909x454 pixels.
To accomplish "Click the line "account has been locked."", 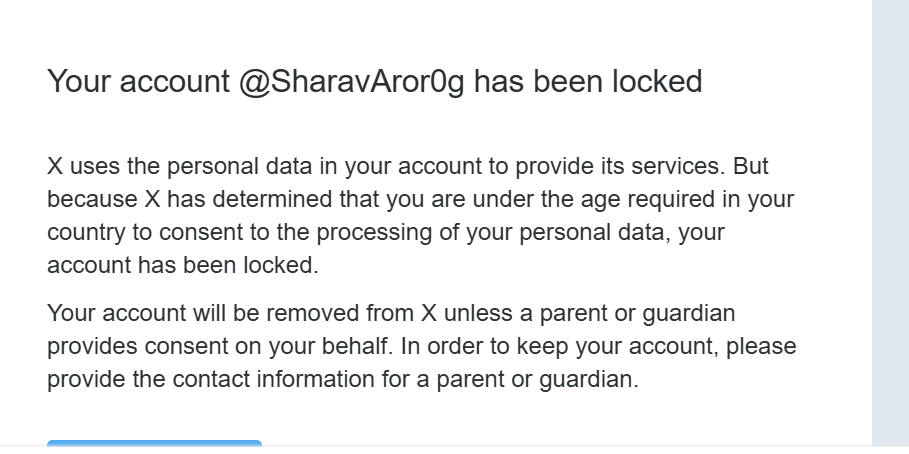I will [182, 266].
